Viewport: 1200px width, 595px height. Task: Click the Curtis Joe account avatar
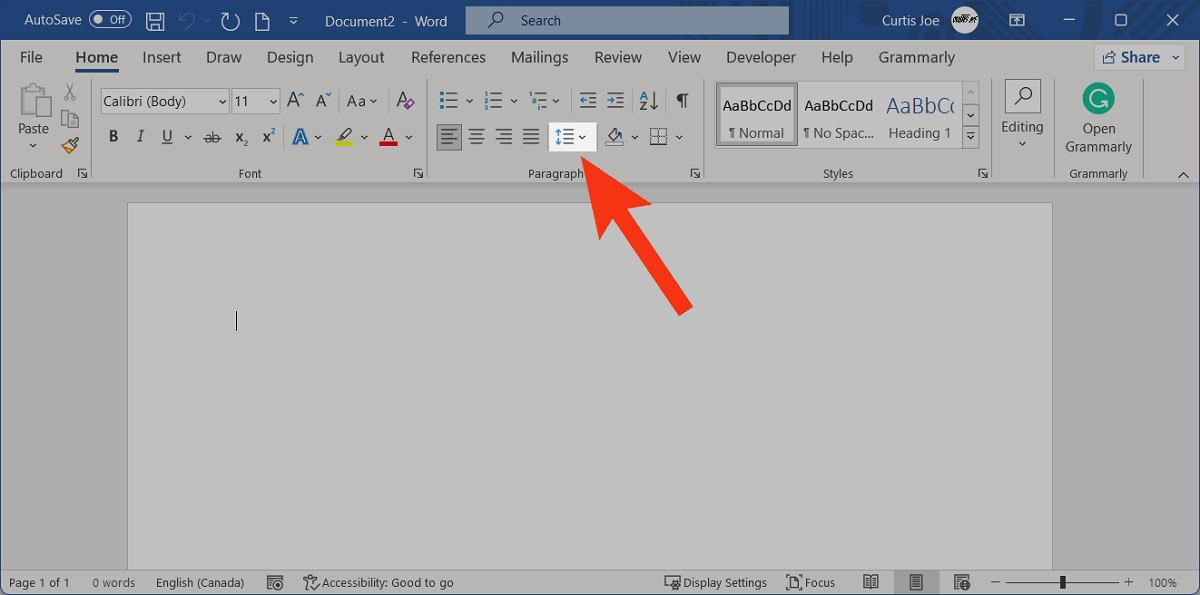tap(964, 20)
